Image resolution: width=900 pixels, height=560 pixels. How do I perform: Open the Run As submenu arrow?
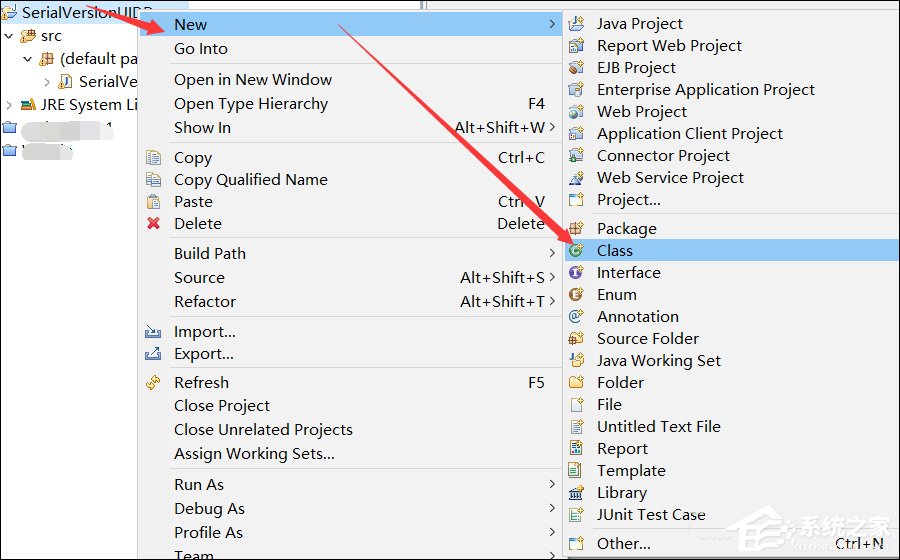click(x=552, y=484)
